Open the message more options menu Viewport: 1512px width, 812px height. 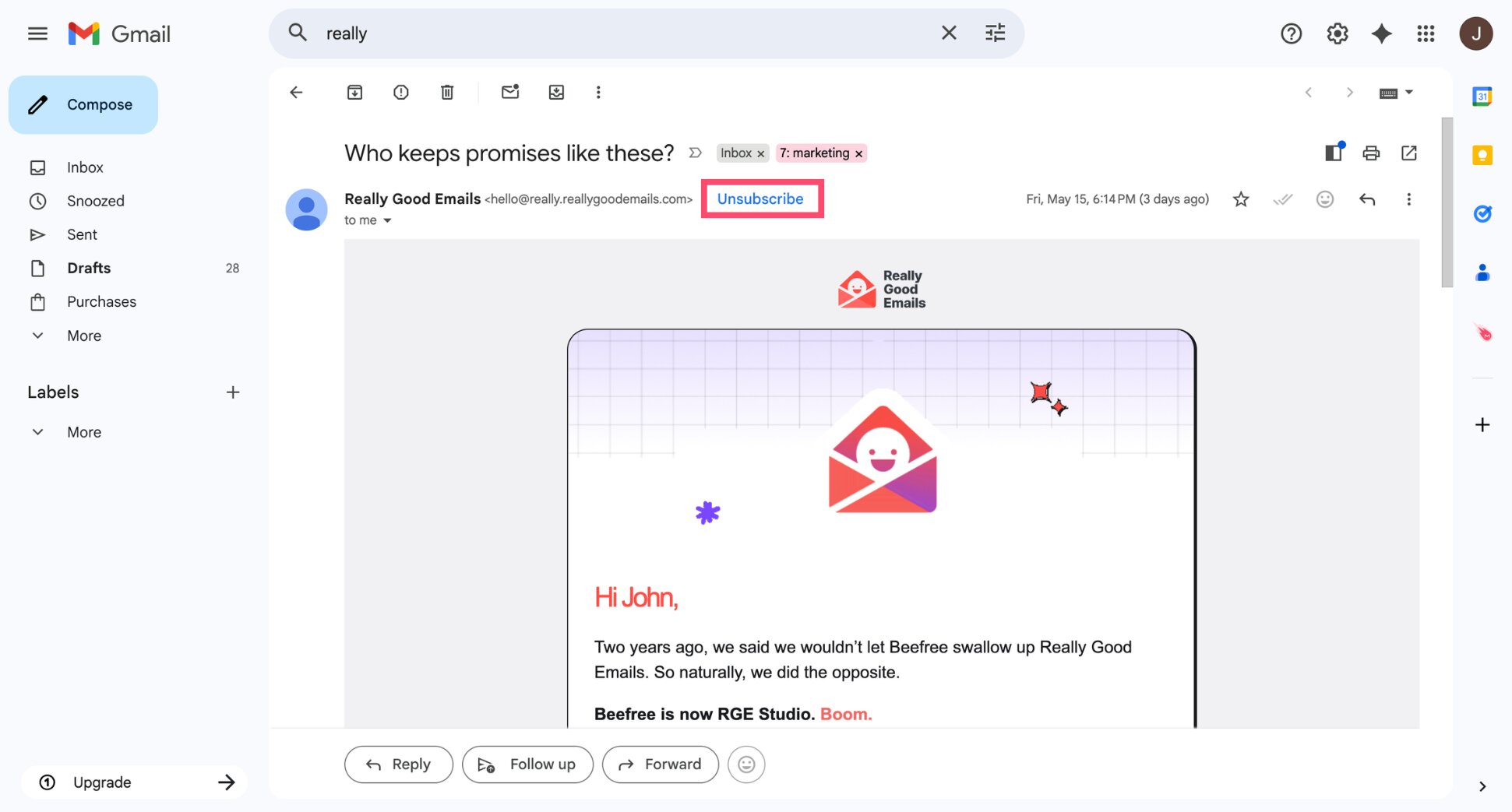coord(1408,199)
